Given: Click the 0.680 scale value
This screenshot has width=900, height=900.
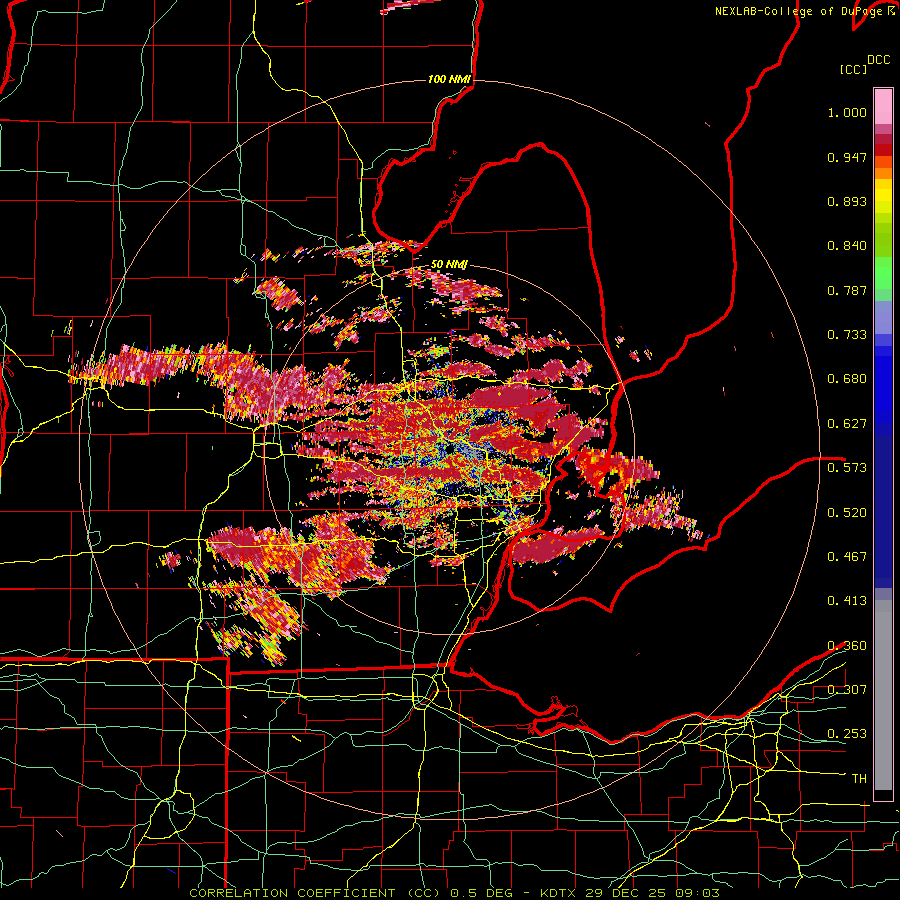Looking at the screenshot, I should pyautogui.click(x=847, y=379).
